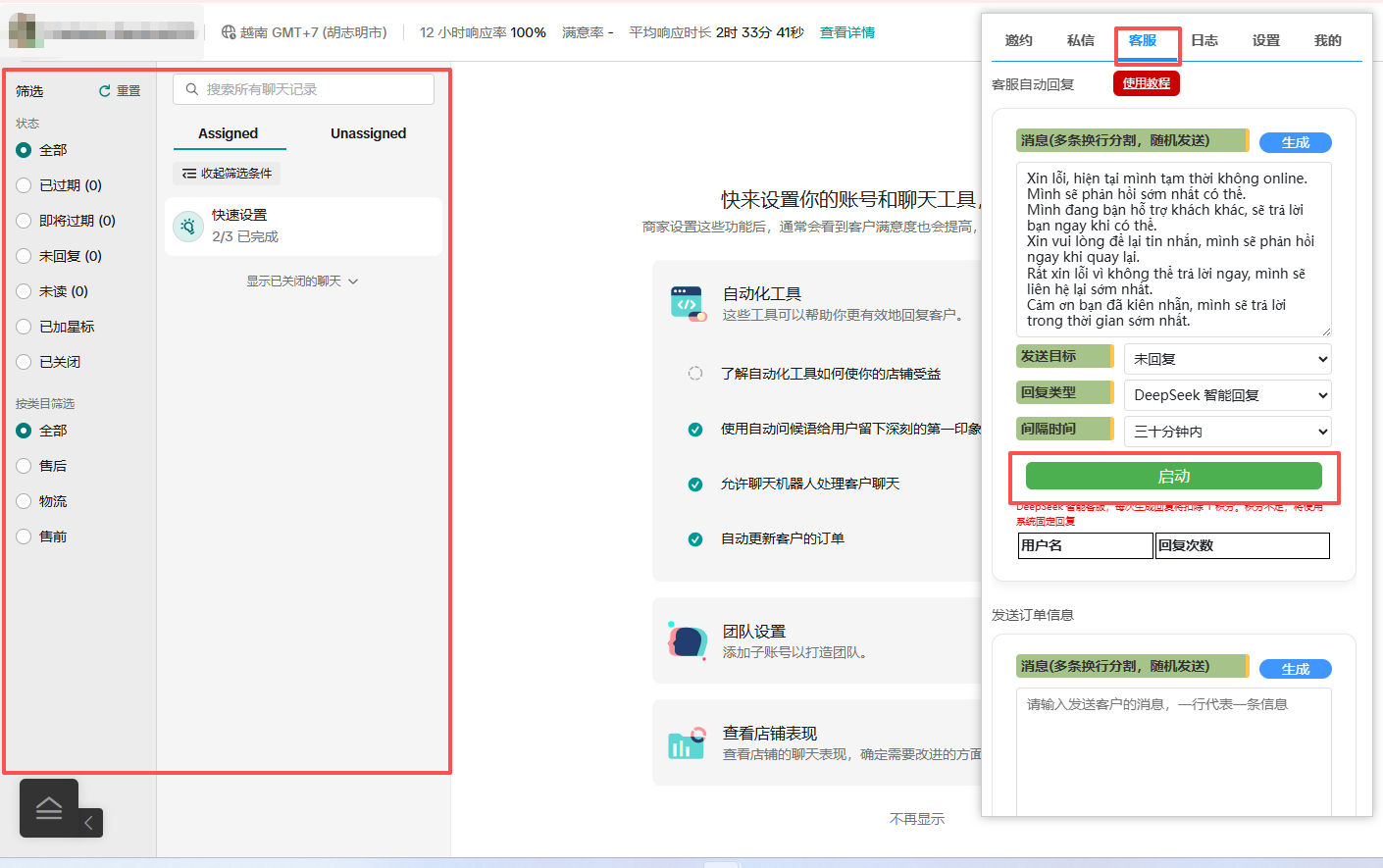Select the 已加星标 status radio button

coord(25,327)
